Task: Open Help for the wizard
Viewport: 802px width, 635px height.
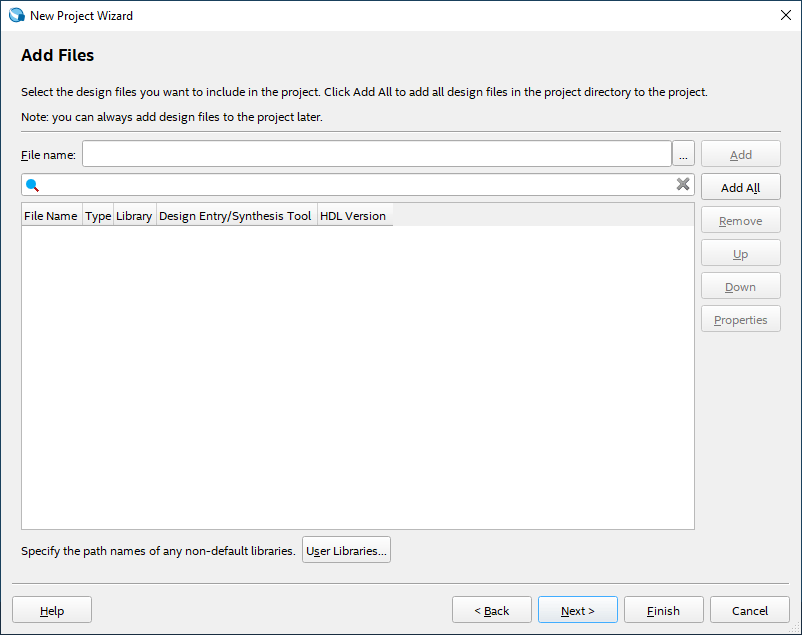Action: (52, 611)
